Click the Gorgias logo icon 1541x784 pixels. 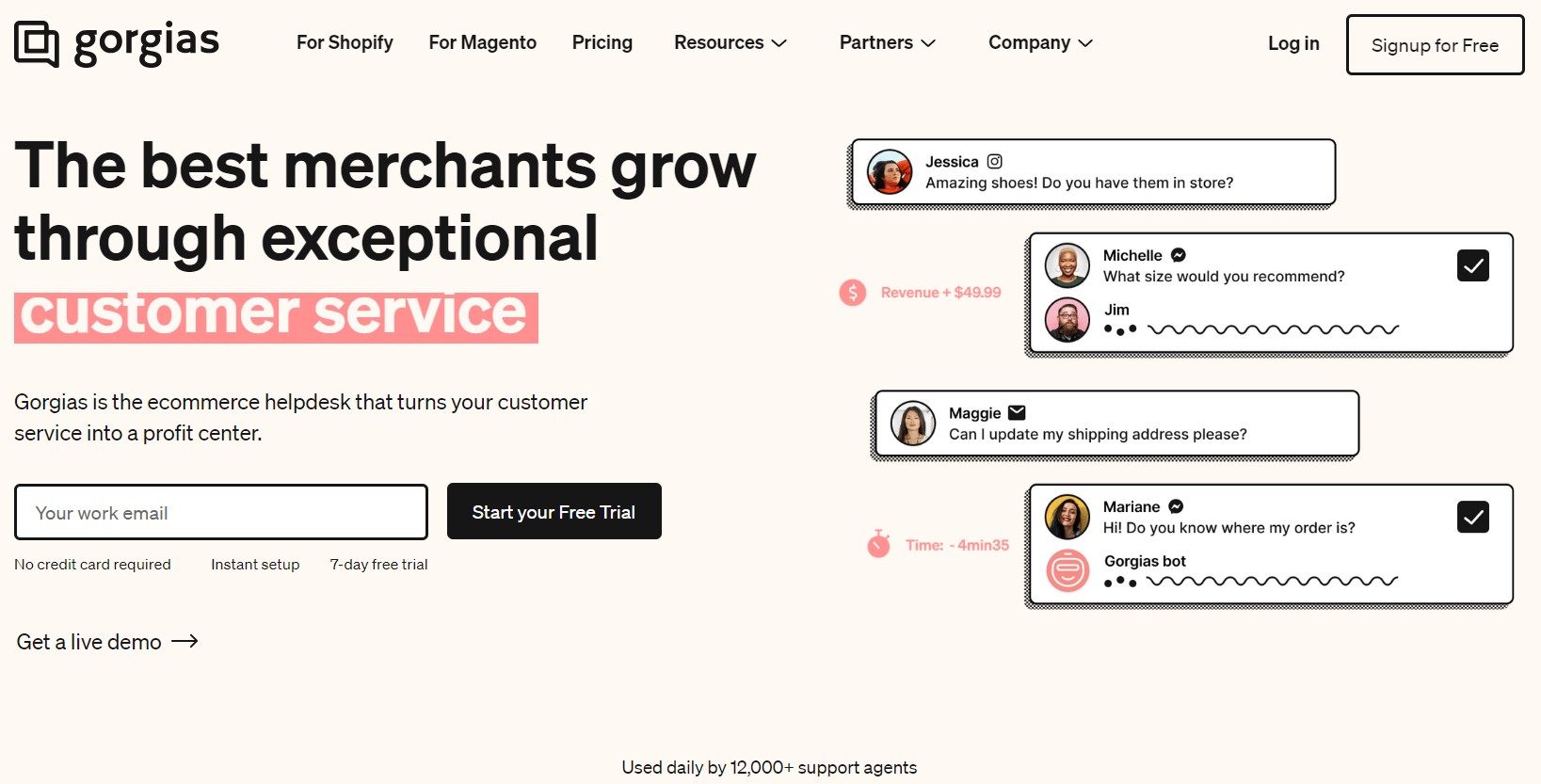37,43
